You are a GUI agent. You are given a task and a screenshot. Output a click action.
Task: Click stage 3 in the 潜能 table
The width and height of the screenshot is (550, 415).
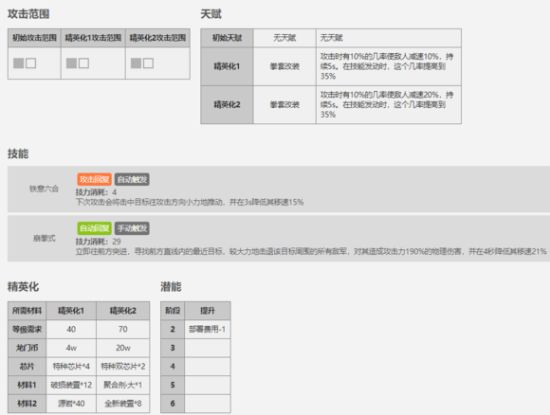point(173,348)
